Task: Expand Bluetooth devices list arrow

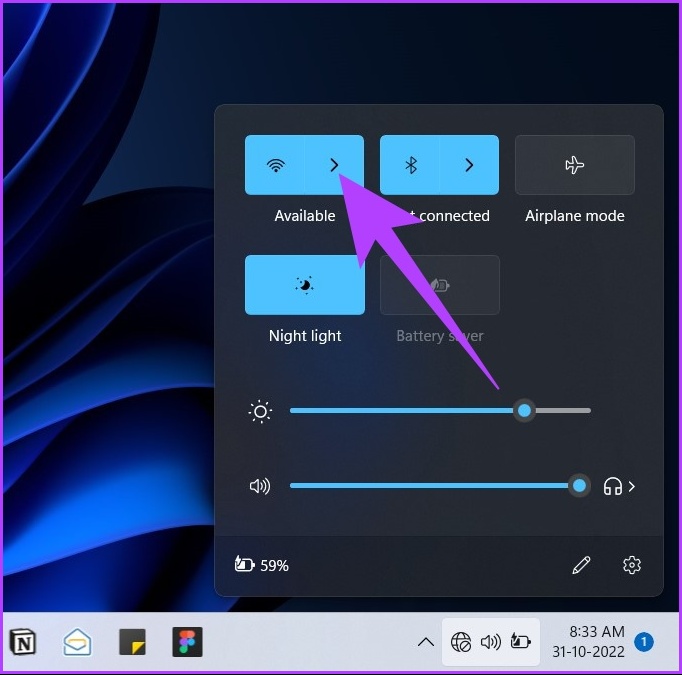Action: point(469,165)
